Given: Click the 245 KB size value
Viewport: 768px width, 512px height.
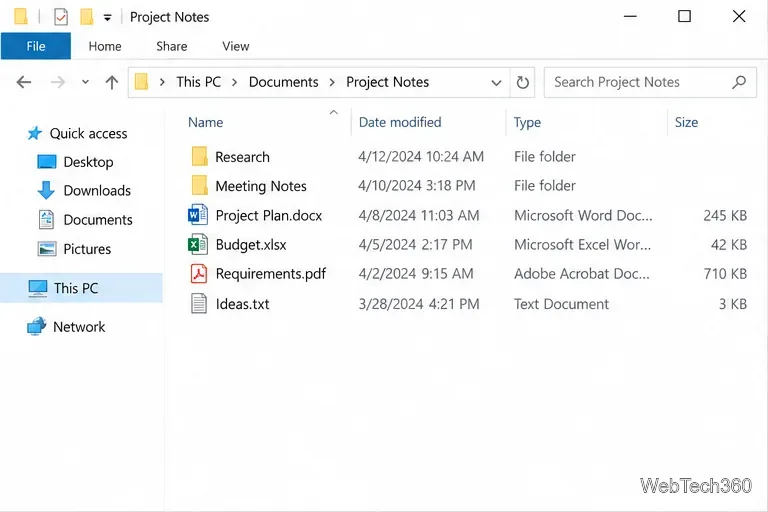Looking at the screenshot, I should coord(725,215).
